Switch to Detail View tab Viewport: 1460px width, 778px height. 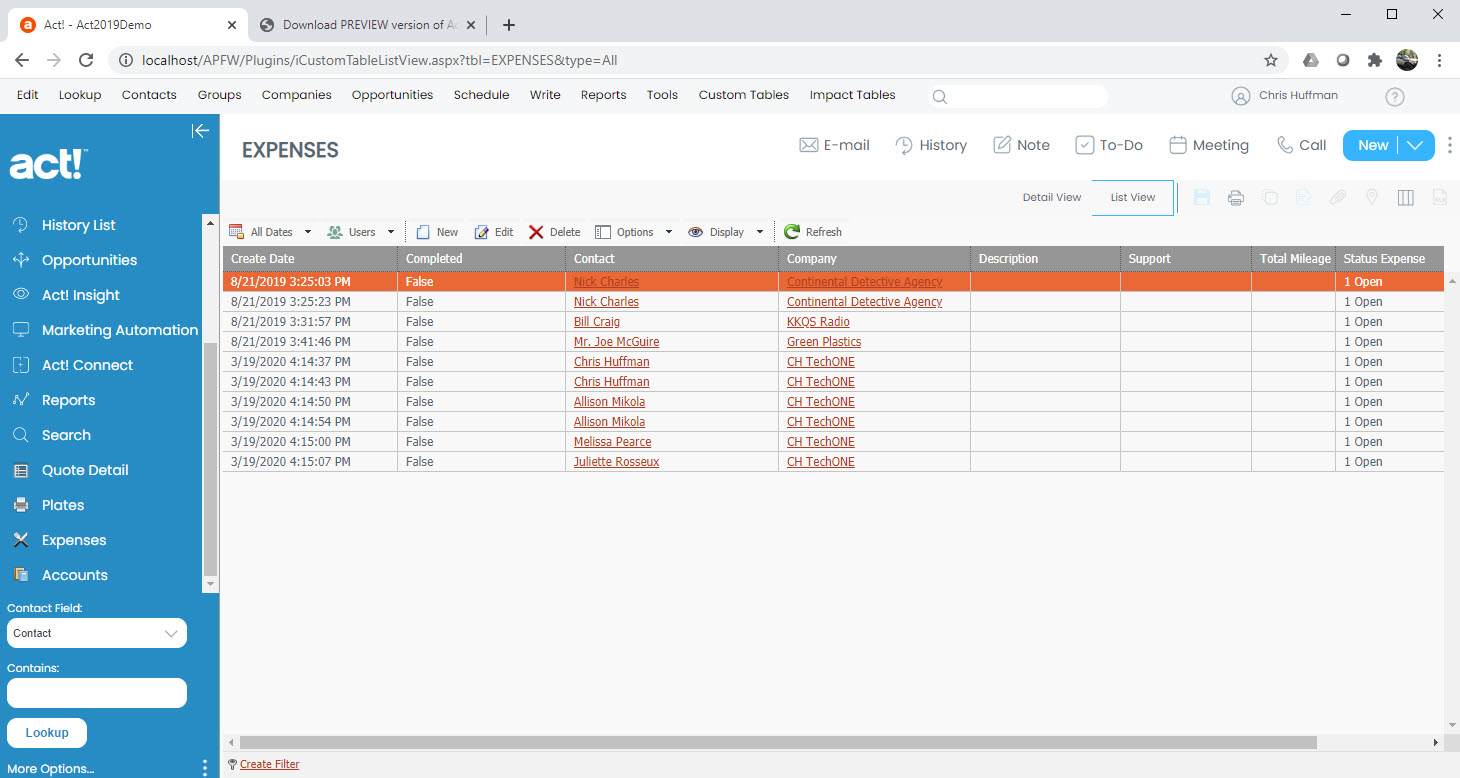[x=1052, y=198]
